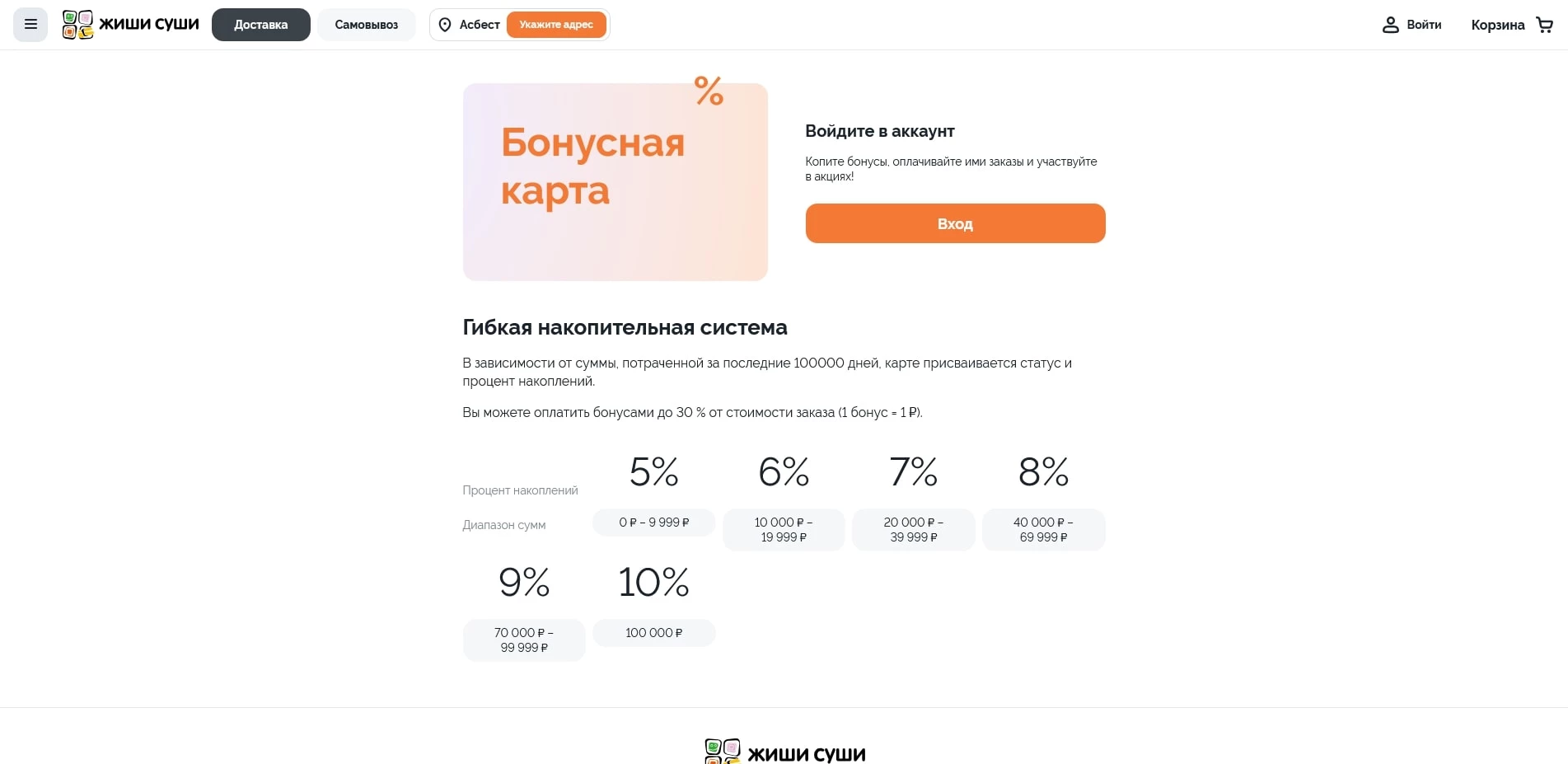Click the Укажите адрес button
The width and height of the screenshot is (1568, 764).
557,25
